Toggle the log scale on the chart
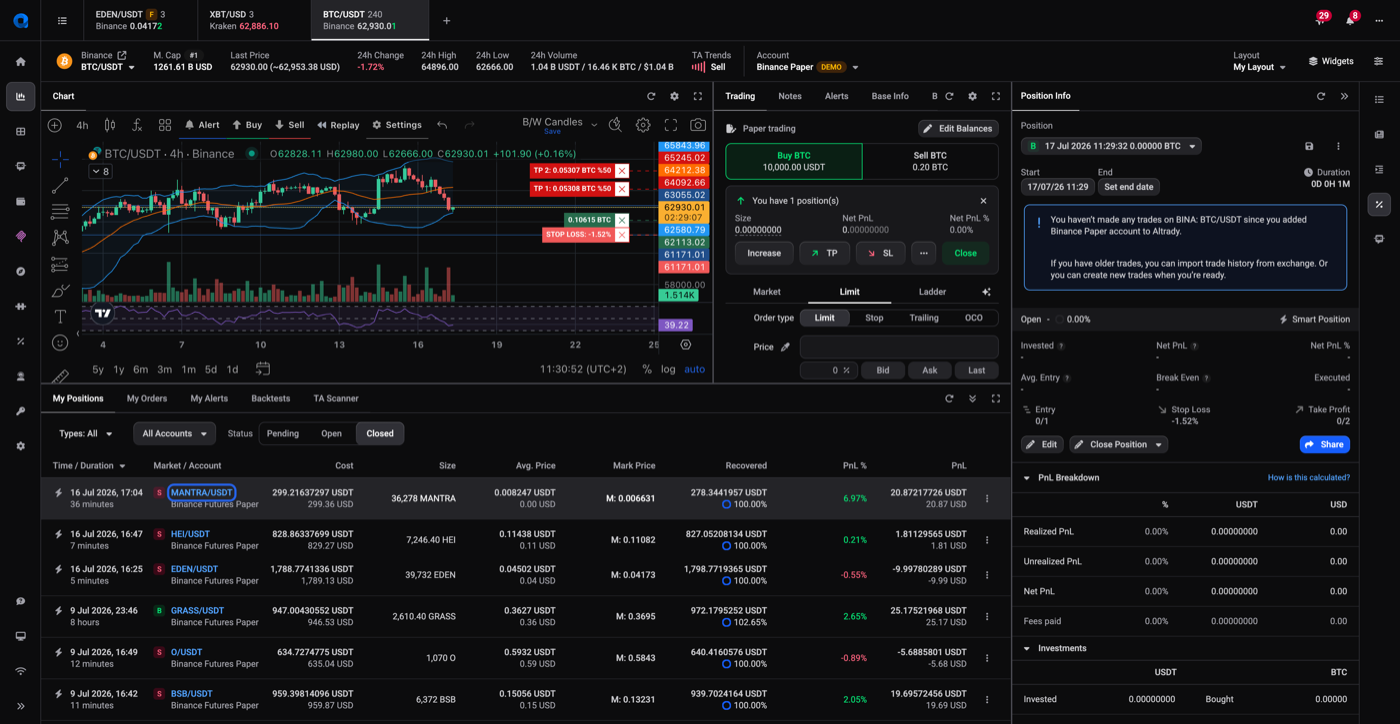The image size is (1400, 724). [x=668, y=369]
